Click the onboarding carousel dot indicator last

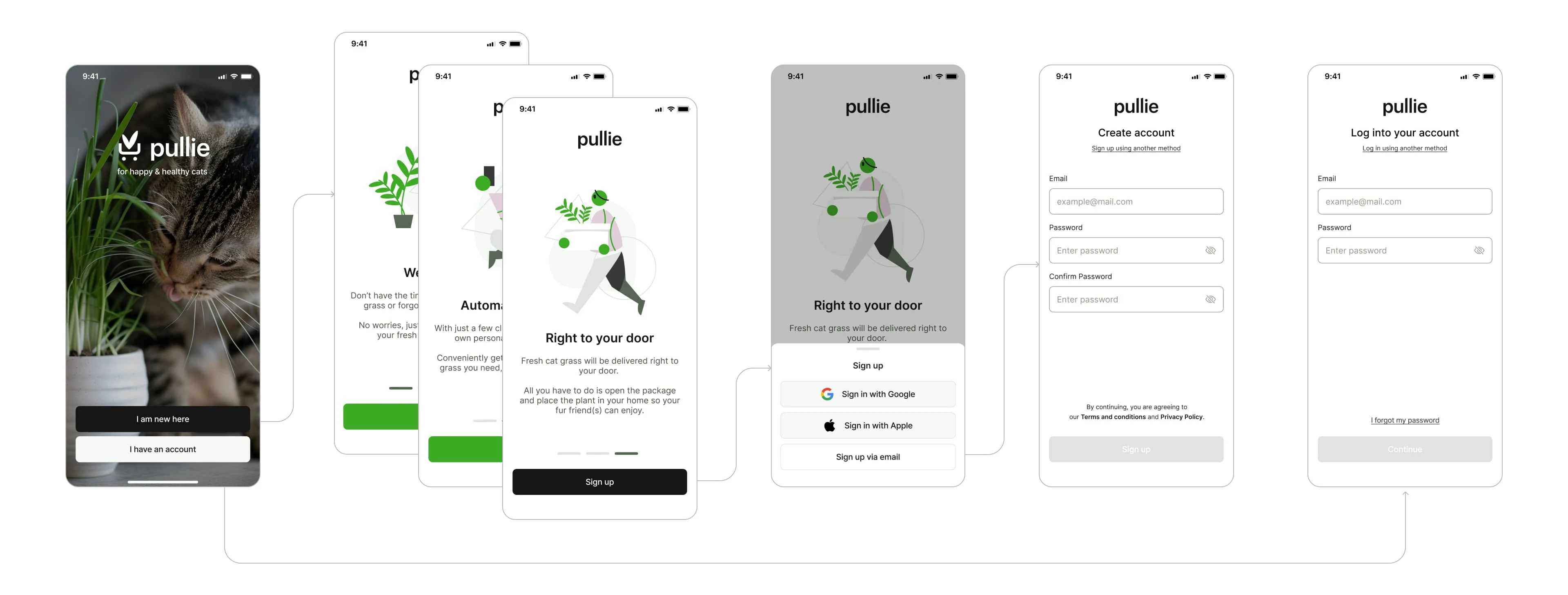click(627, 453)
